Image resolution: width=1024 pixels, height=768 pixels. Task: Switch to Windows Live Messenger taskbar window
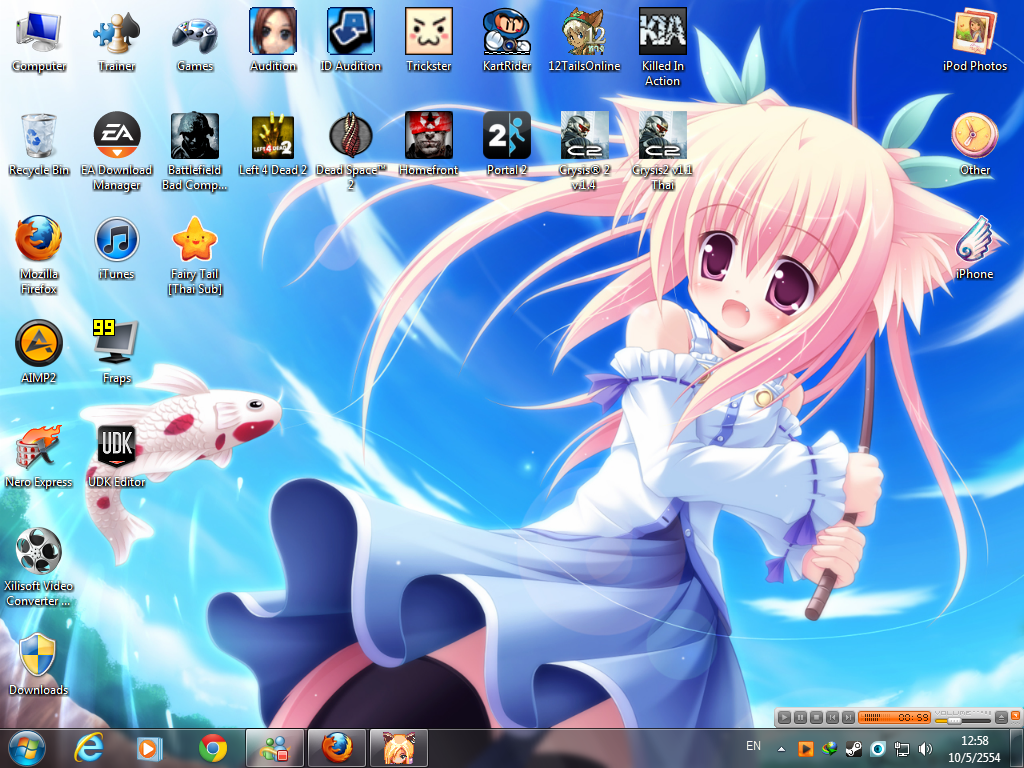point(275,748)
